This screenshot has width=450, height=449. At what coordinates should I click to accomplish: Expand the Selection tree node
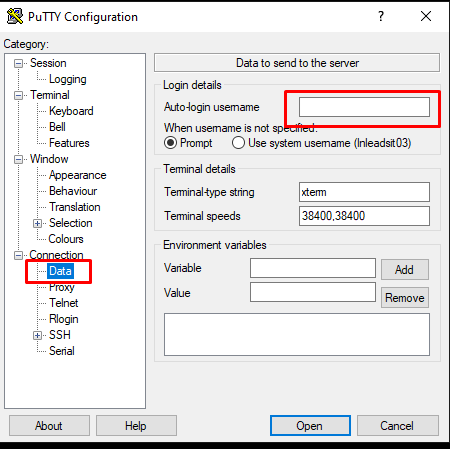[38, 223]
